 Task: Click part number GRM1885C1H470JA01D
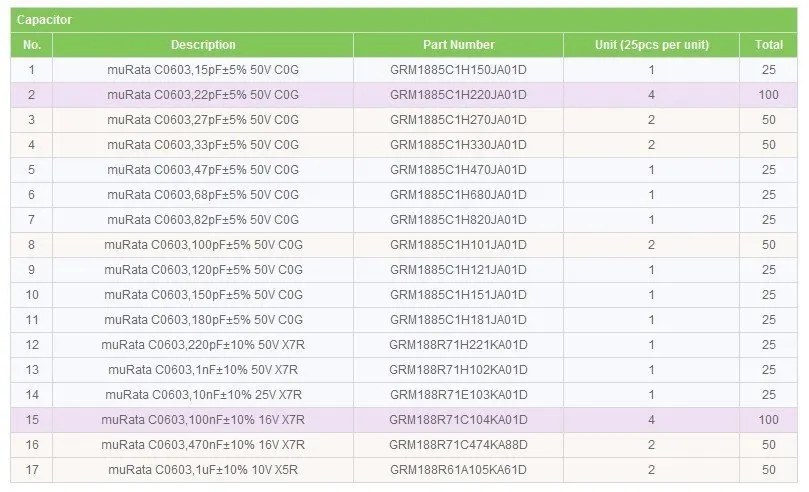click(x=458, y=170)
